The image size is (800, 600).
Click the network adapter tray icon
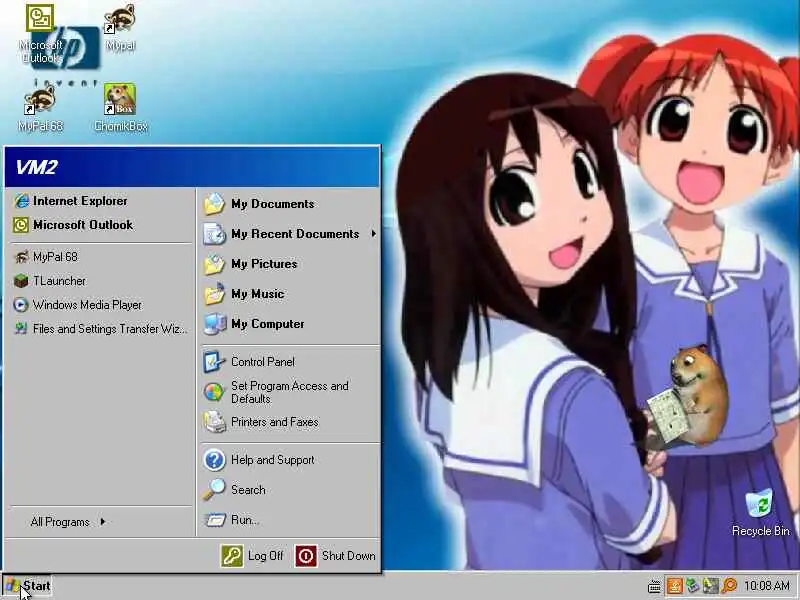point(711,586)
